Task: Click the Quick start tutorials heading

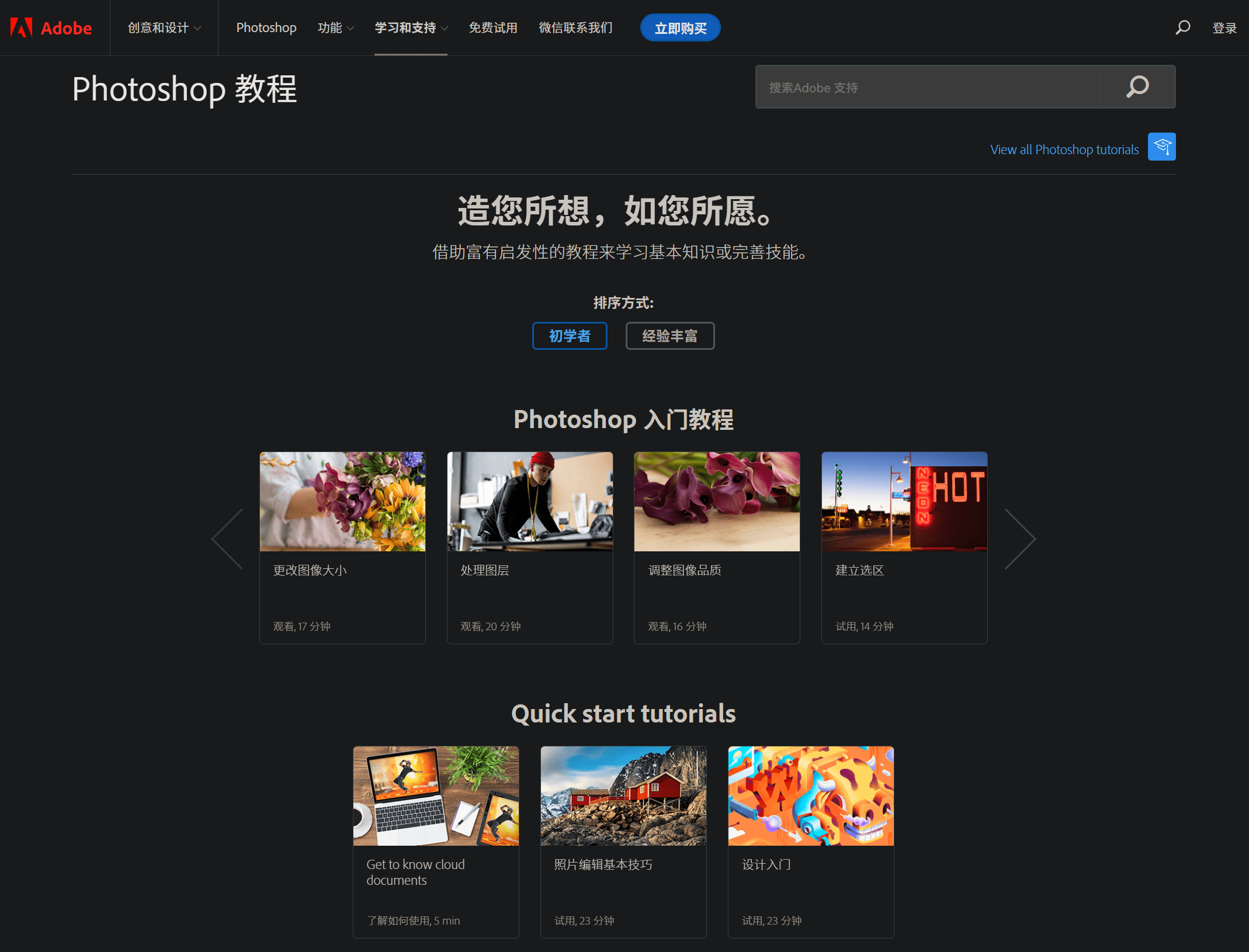Action: click(623, 714)
